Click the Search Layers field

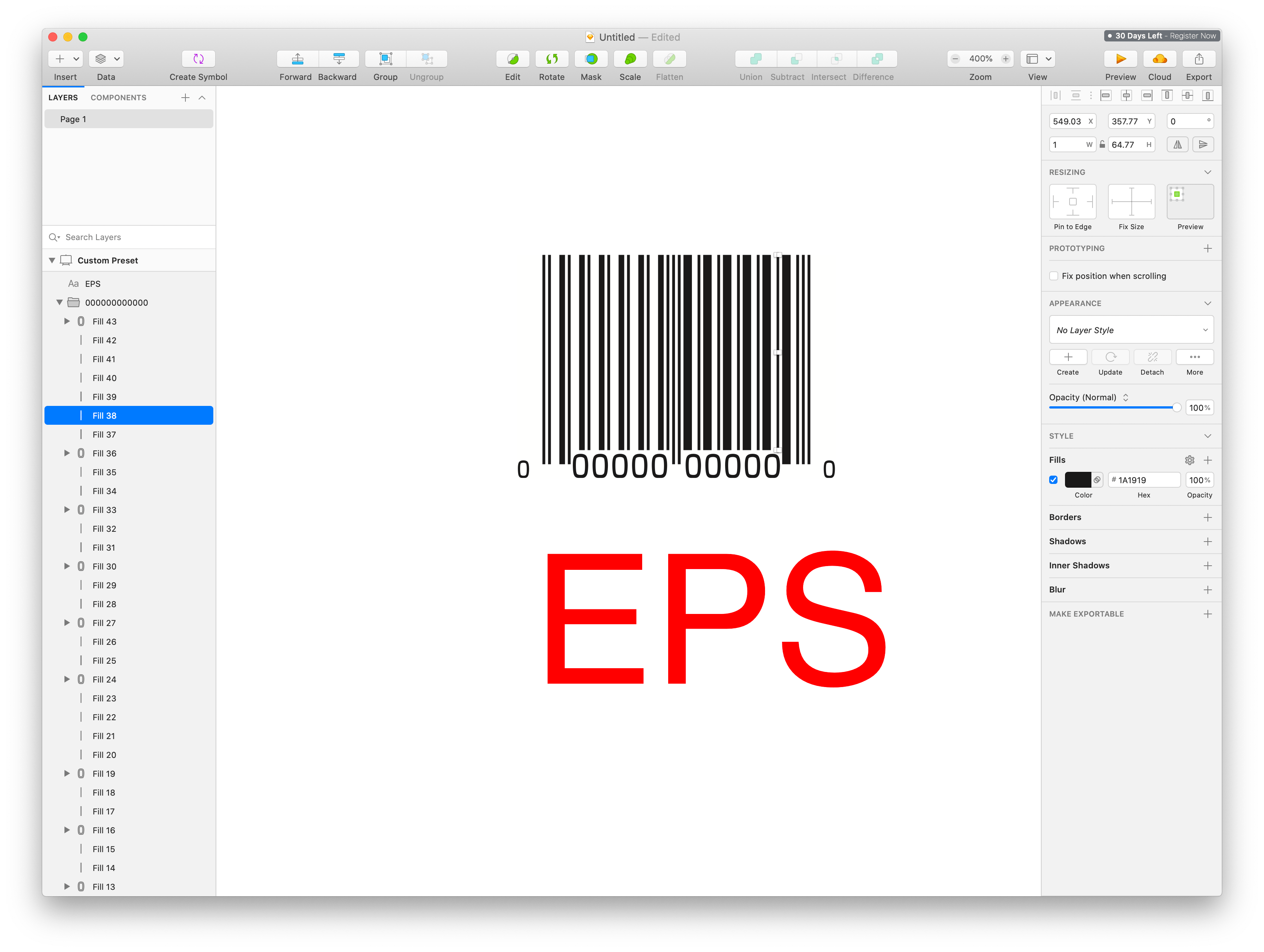point(129,237)
